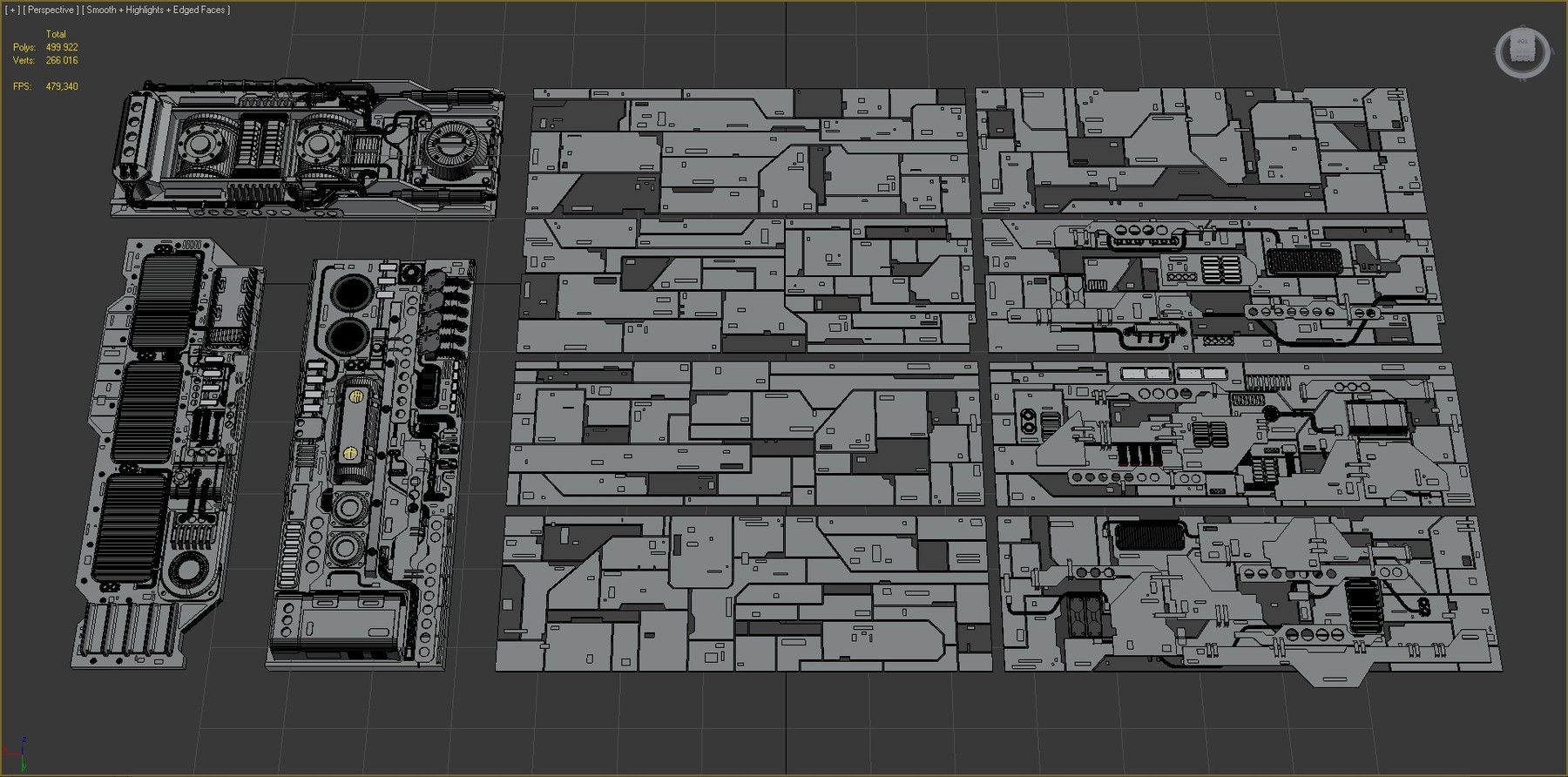1568x777 pixels.
Task: Select the vertical model with three ribbed vent grilles
Action: click(x=169, y=452)
